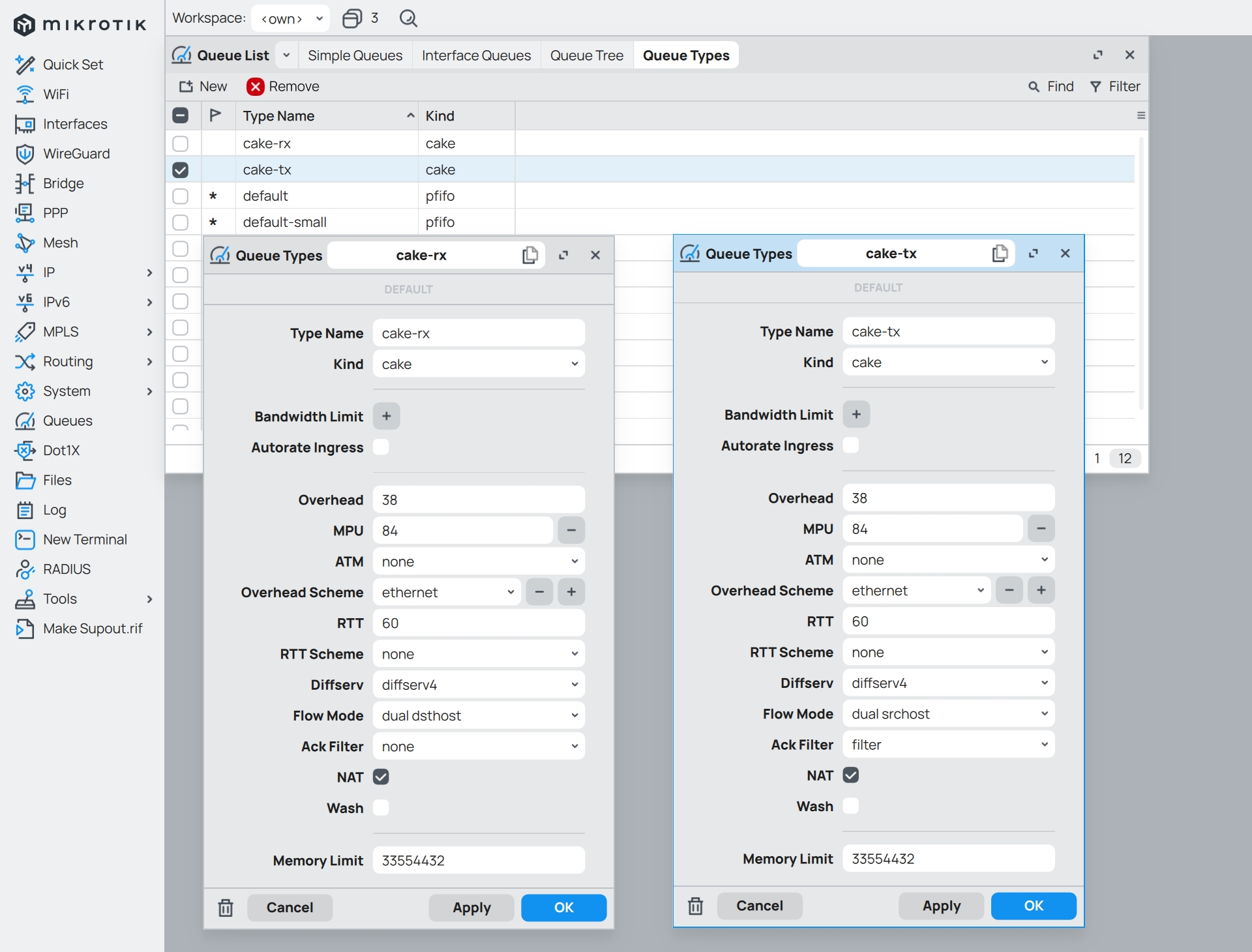Switch to the Interface Queues tab

point(476,55)
